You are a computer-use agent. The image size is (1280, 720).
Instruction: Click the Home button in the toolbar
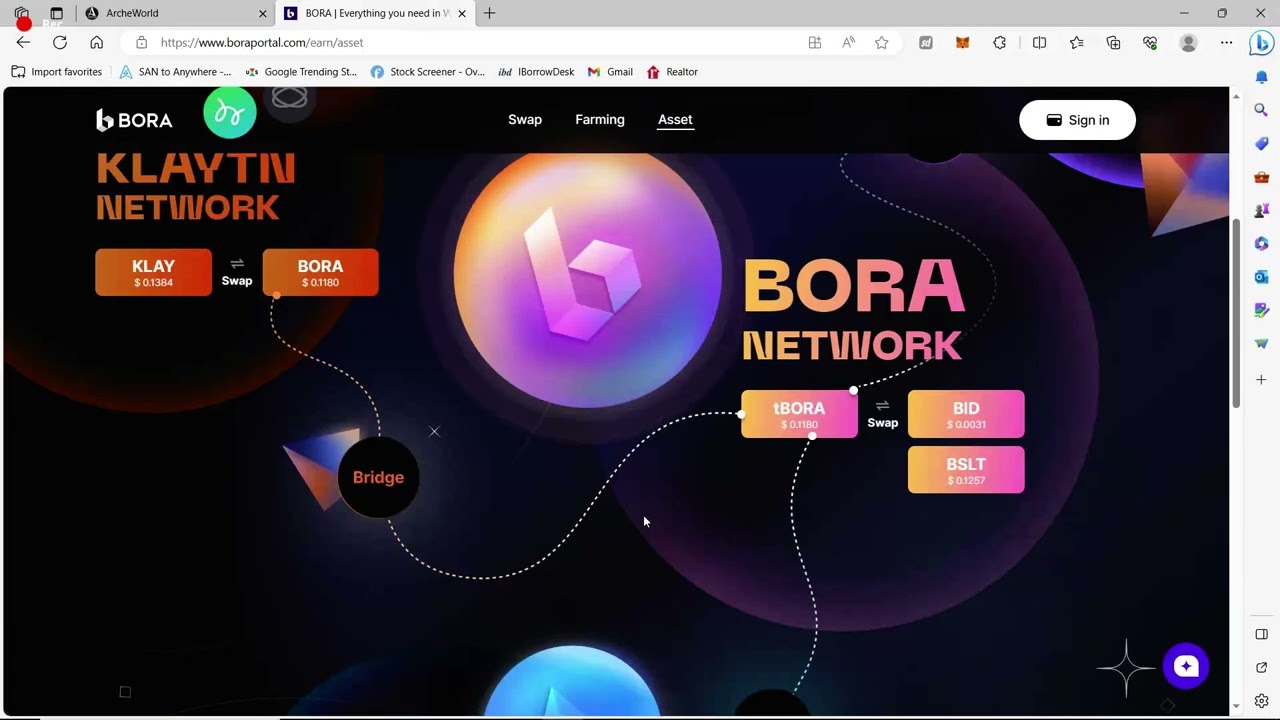pos(96,43)
